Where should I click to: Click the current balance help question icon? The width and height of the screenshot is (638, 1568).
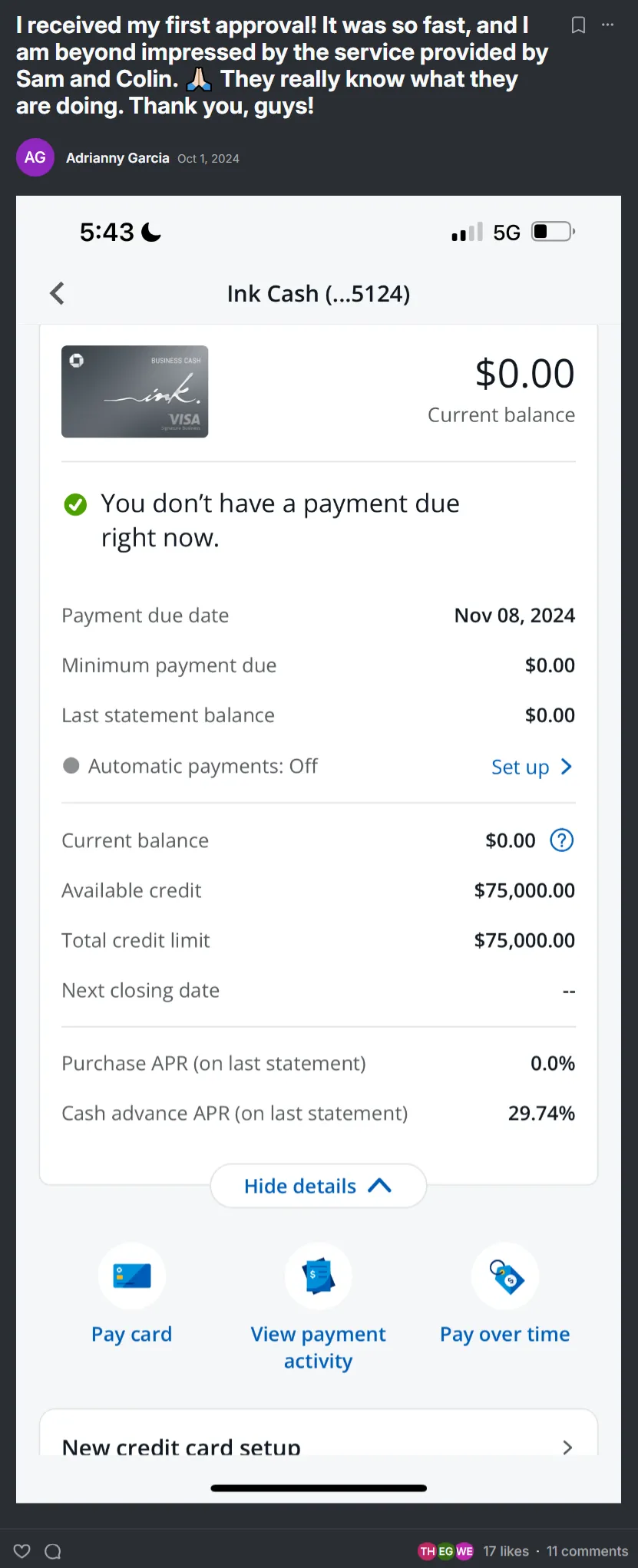pyautogui.click(x=561, y=840)
